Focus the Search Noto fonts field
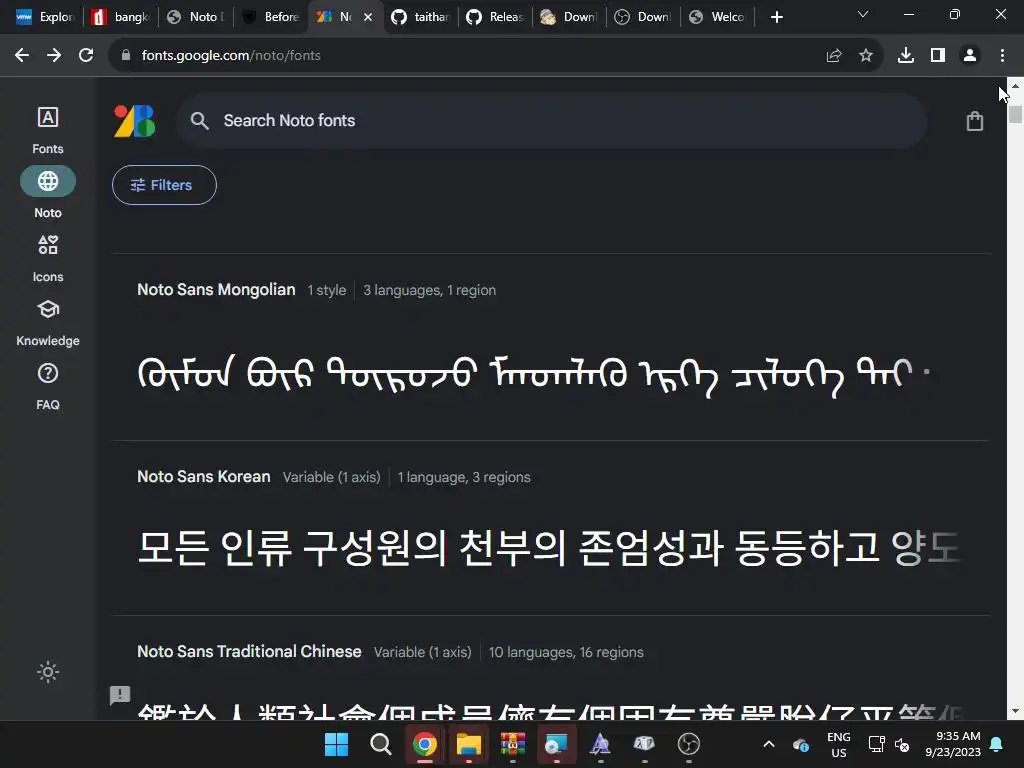This screenshot has height=768, width=1024. click(x=551, y=121)
